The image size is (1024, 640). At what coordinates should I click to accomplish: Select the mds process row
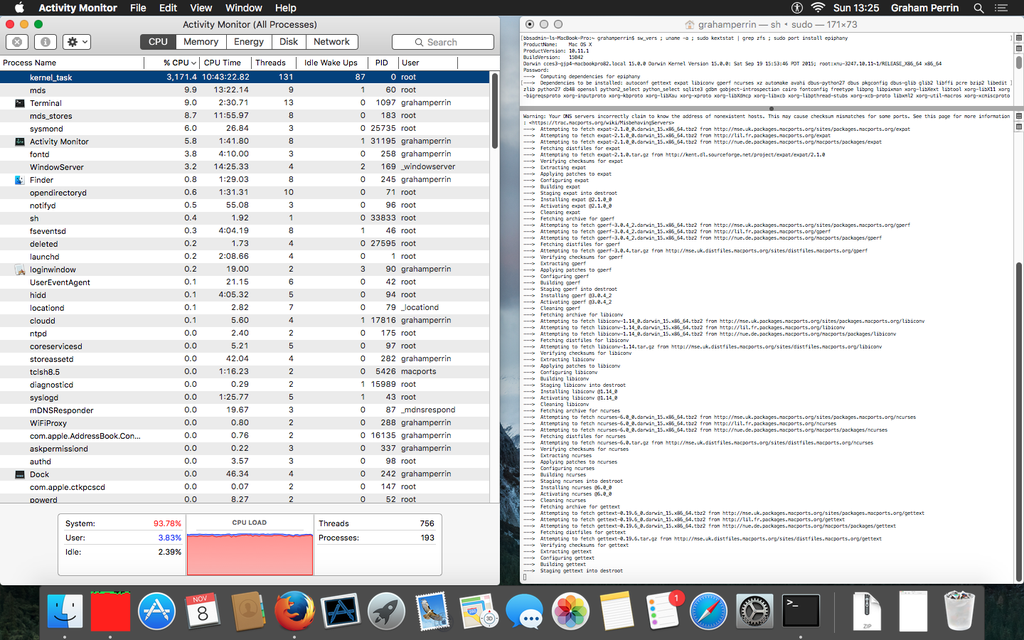point(244,90)
